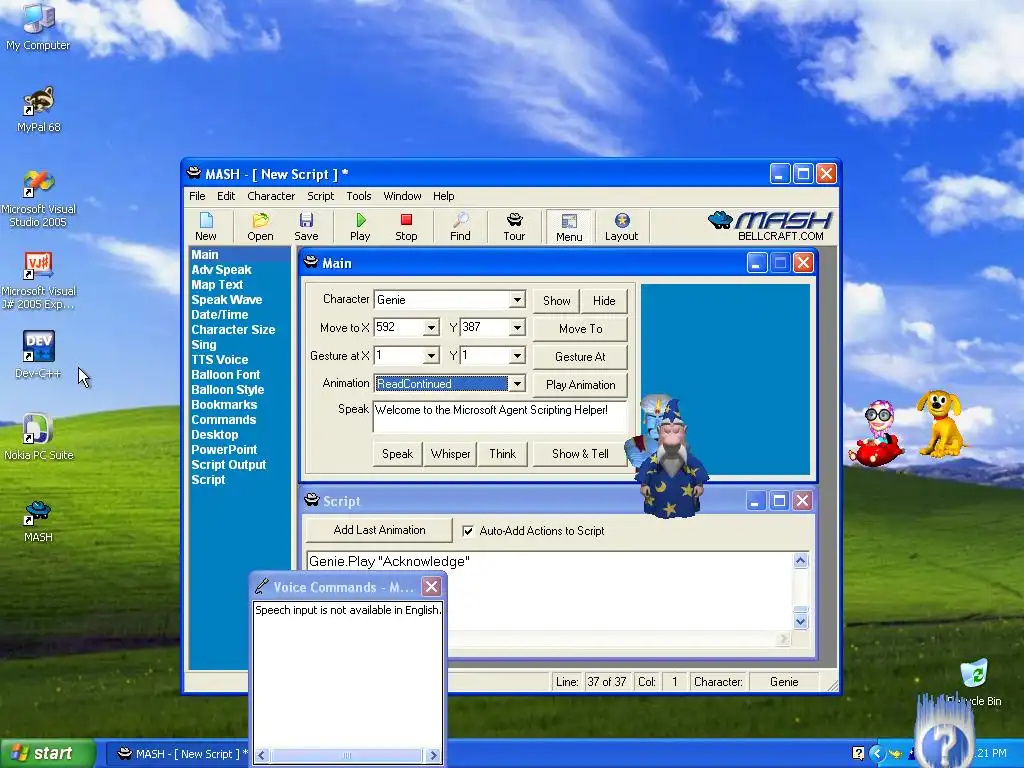Click the Layout toolbar icon

tap(621, 227)
